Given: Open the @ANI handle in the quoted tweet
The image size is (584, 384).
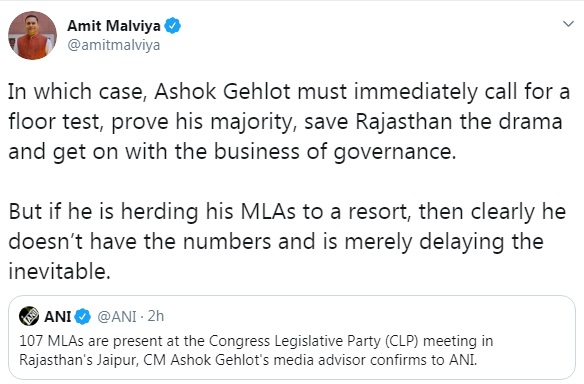Looking at the screenshot, I should click(x=117, y=317).
